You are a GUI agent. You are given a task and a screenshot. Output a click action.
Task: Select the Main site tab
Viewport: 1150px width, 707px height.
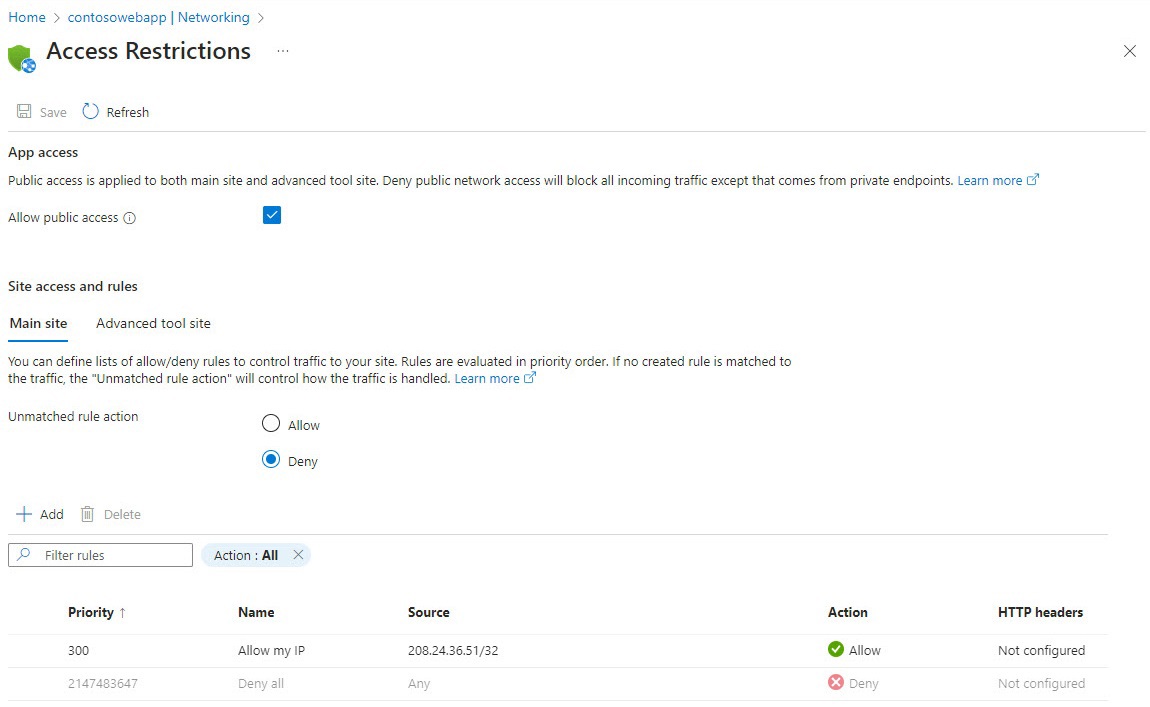37,323
